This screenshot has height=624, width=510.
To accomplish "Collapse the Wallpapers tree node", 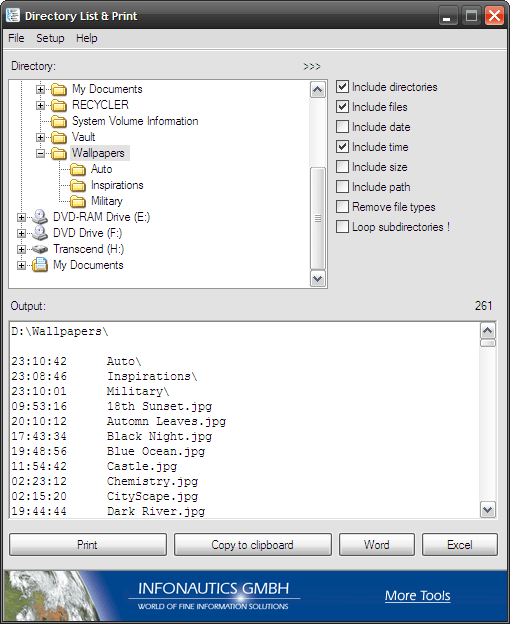I will pyautogui.click(x=40, y=153).
